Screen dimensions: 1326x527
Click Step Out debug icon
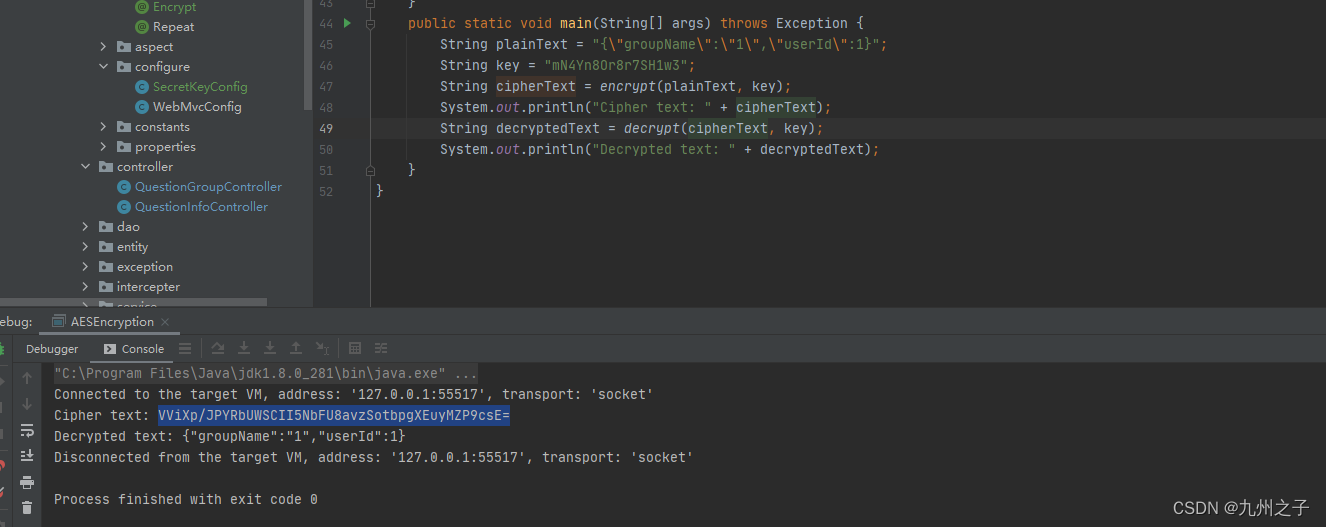(296, 348)
